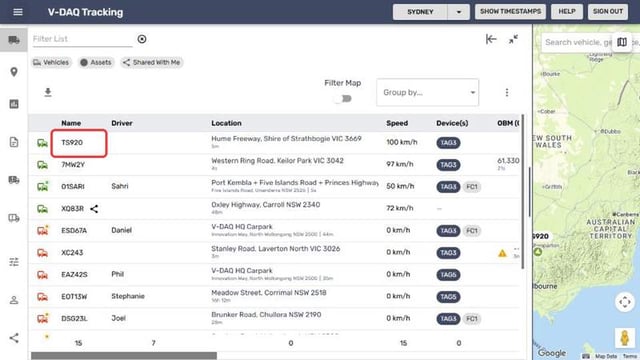Open the share icon in left sidebar
This screenshot has width=640, height=360.
[x=14, y=338]
